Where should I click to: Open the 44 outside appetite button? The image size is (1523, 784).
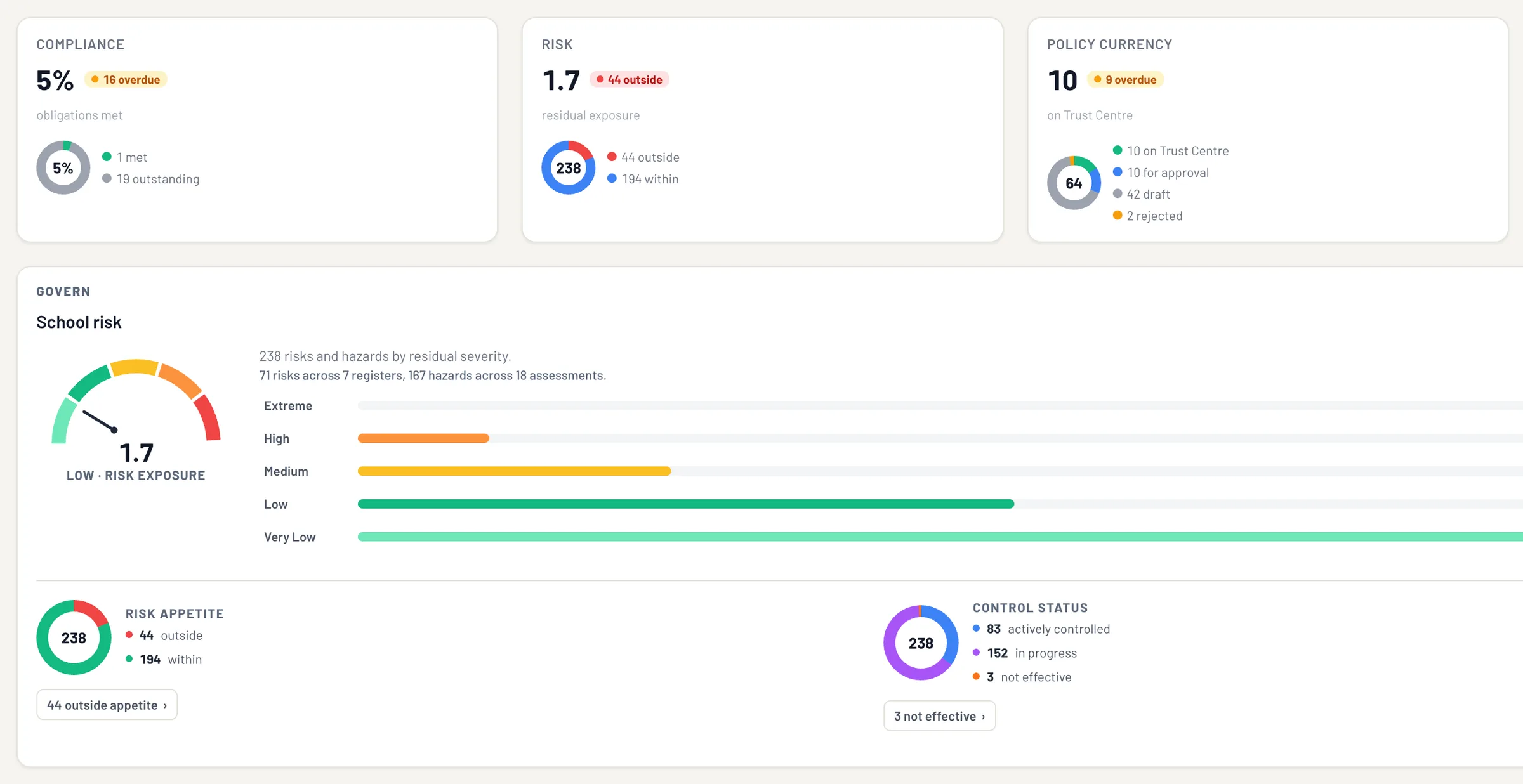click(x=107, y=705)
